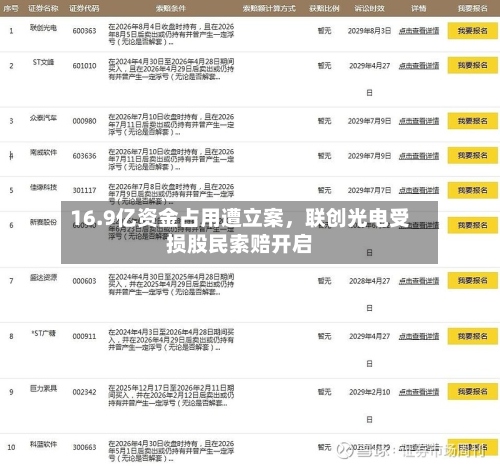Click the 证券代码 column header
This screenshot has width=500, height=466.
tap(84, 8)
